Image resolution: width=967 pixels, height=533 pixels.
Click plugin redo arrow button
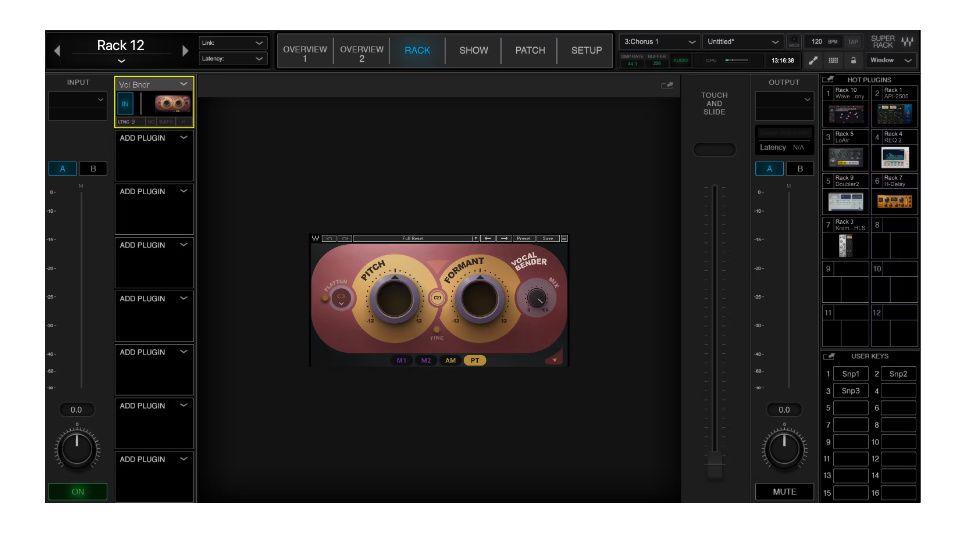point(345,238)
